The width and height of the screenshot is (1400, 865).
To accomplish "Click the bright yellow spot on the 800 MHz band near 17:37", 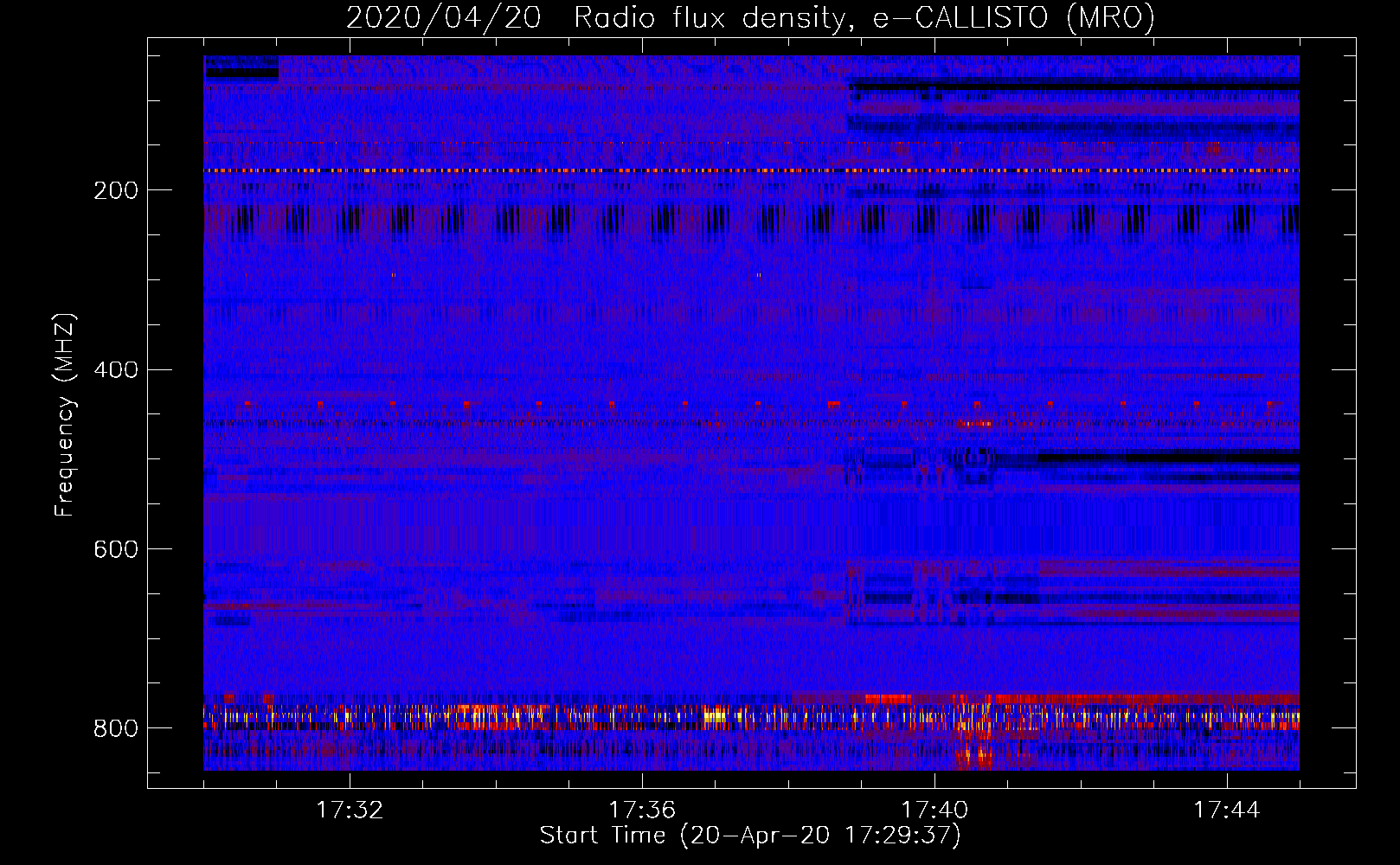I will click(x=715, y=715).
